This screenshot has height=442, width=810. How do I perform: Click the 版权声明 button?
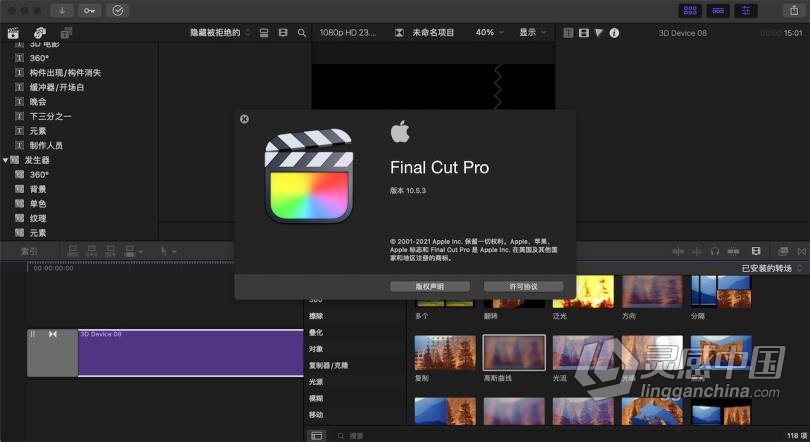pos(430,286)
